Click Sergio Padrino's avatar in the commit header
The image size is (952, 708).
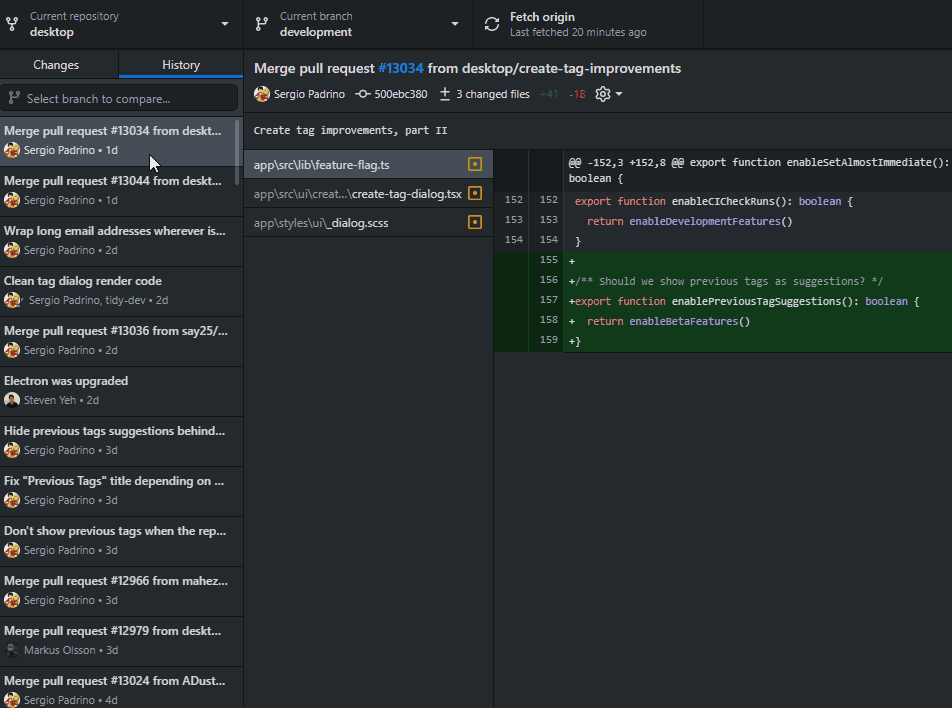tap(262, 94)
